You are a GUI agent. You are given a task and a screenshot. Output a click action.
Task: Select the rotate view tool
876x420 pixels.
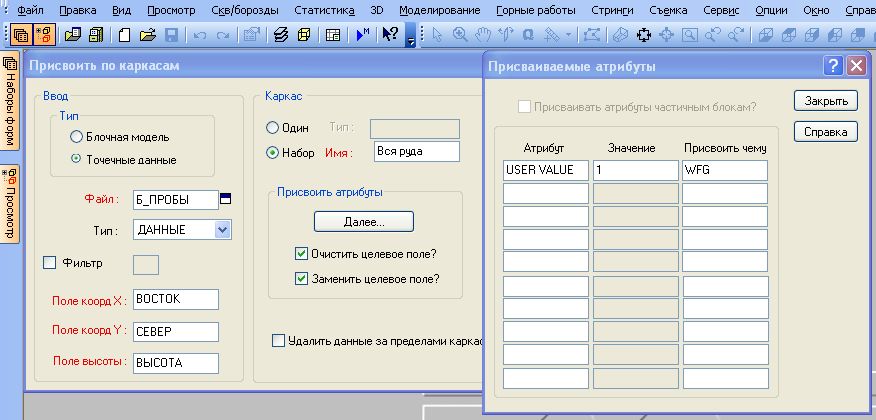[506, 35]
